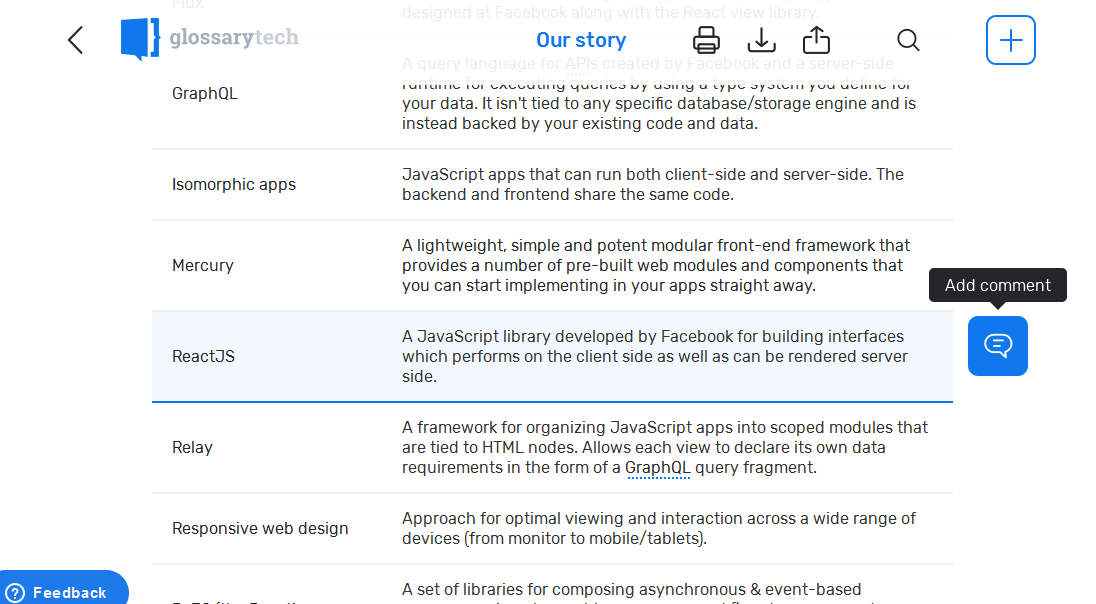Download the glossary via download icon
The image size is (1096, 604).
[761, 40]
